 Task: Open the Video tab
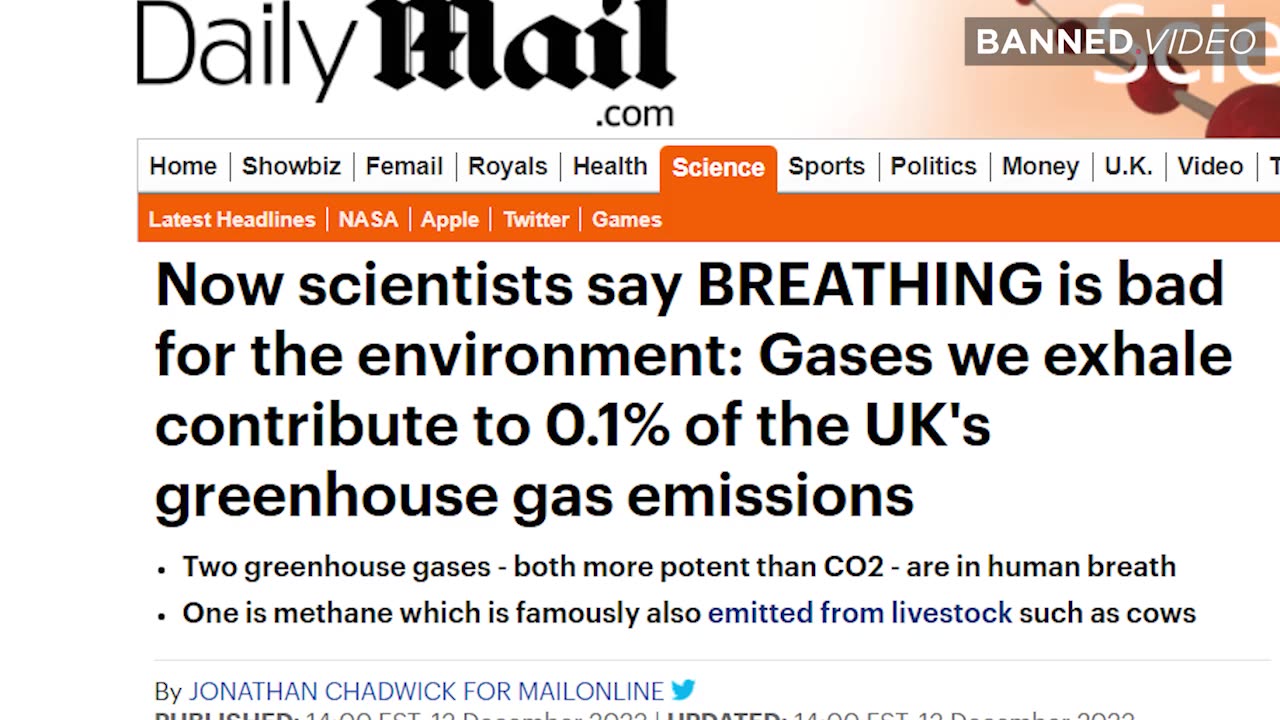1210,166
